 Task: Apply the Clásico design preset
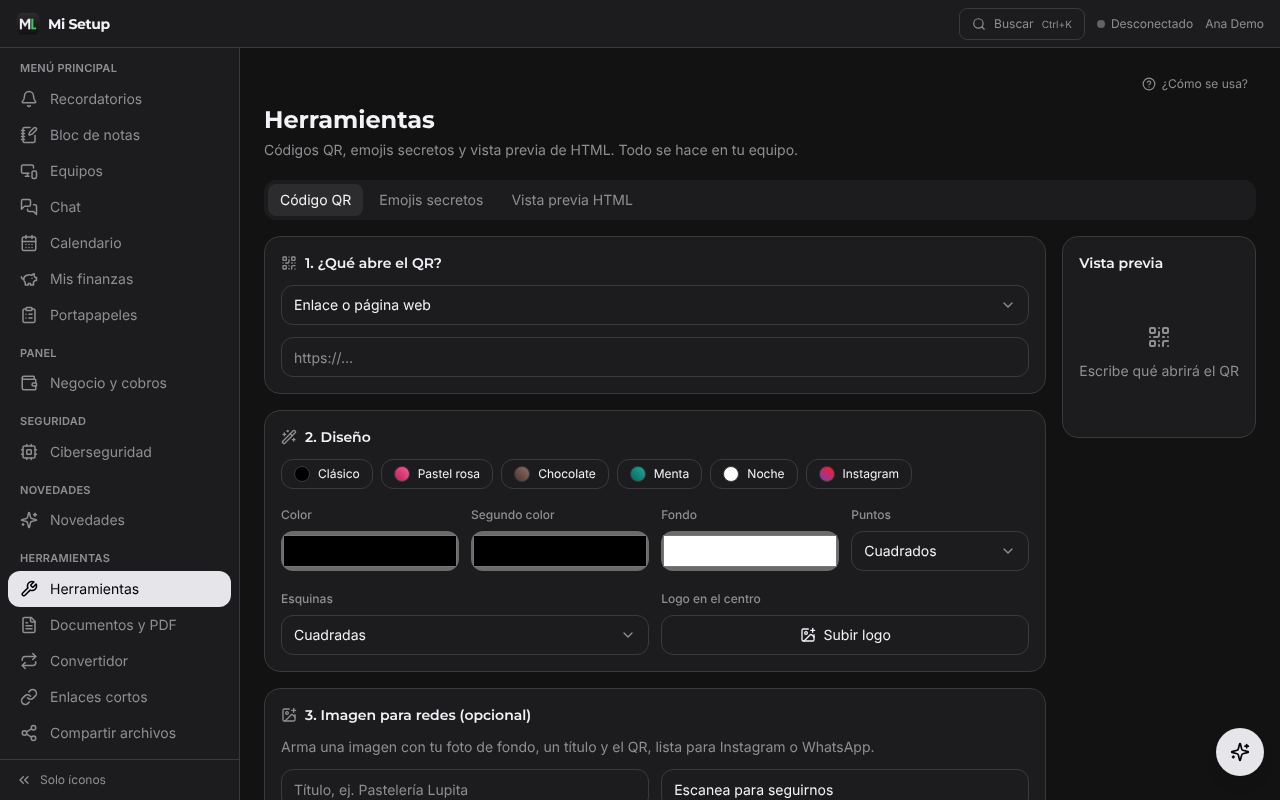coord(327,474)
